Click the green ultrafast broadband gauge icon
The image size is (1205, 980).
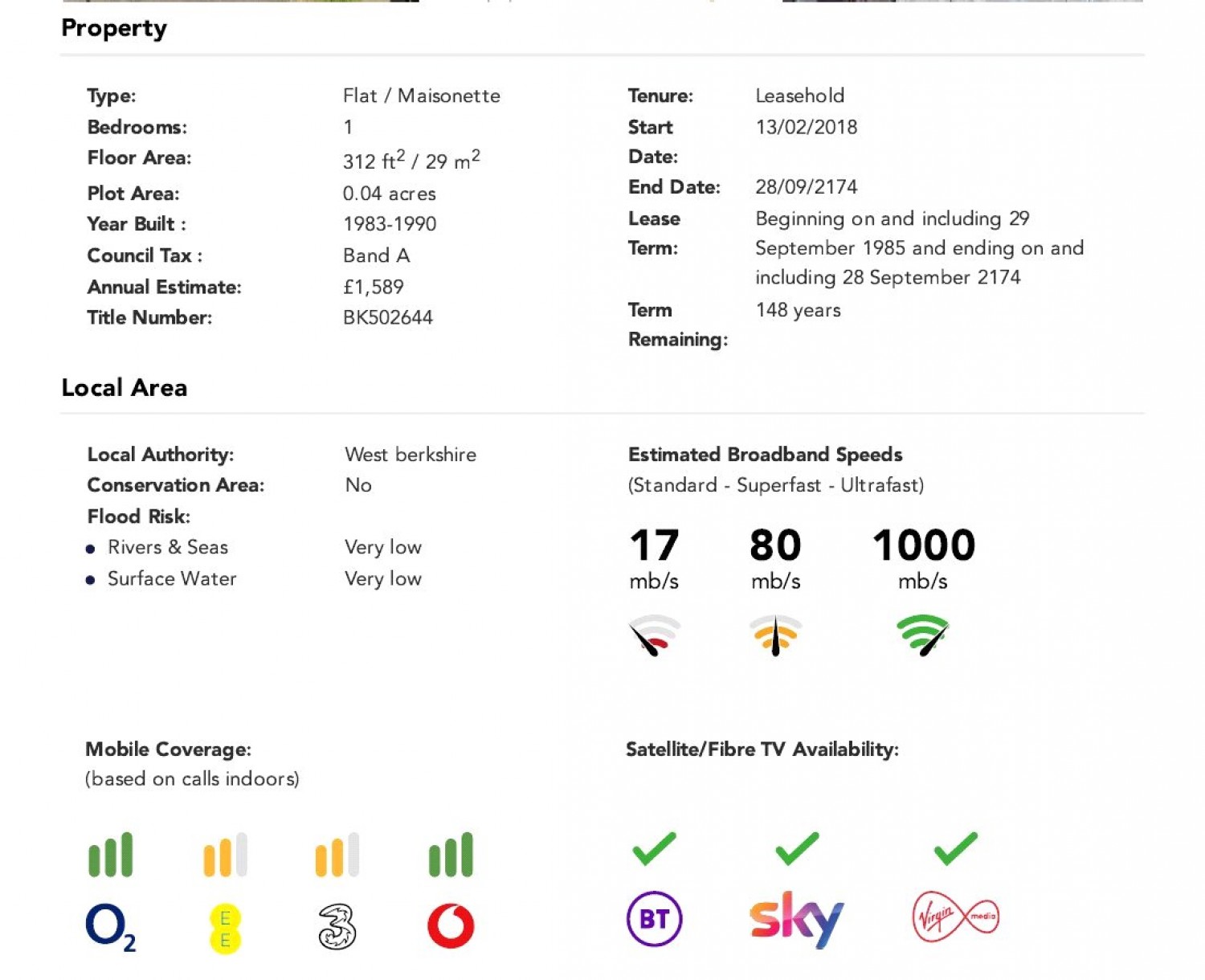pos(923,635)
